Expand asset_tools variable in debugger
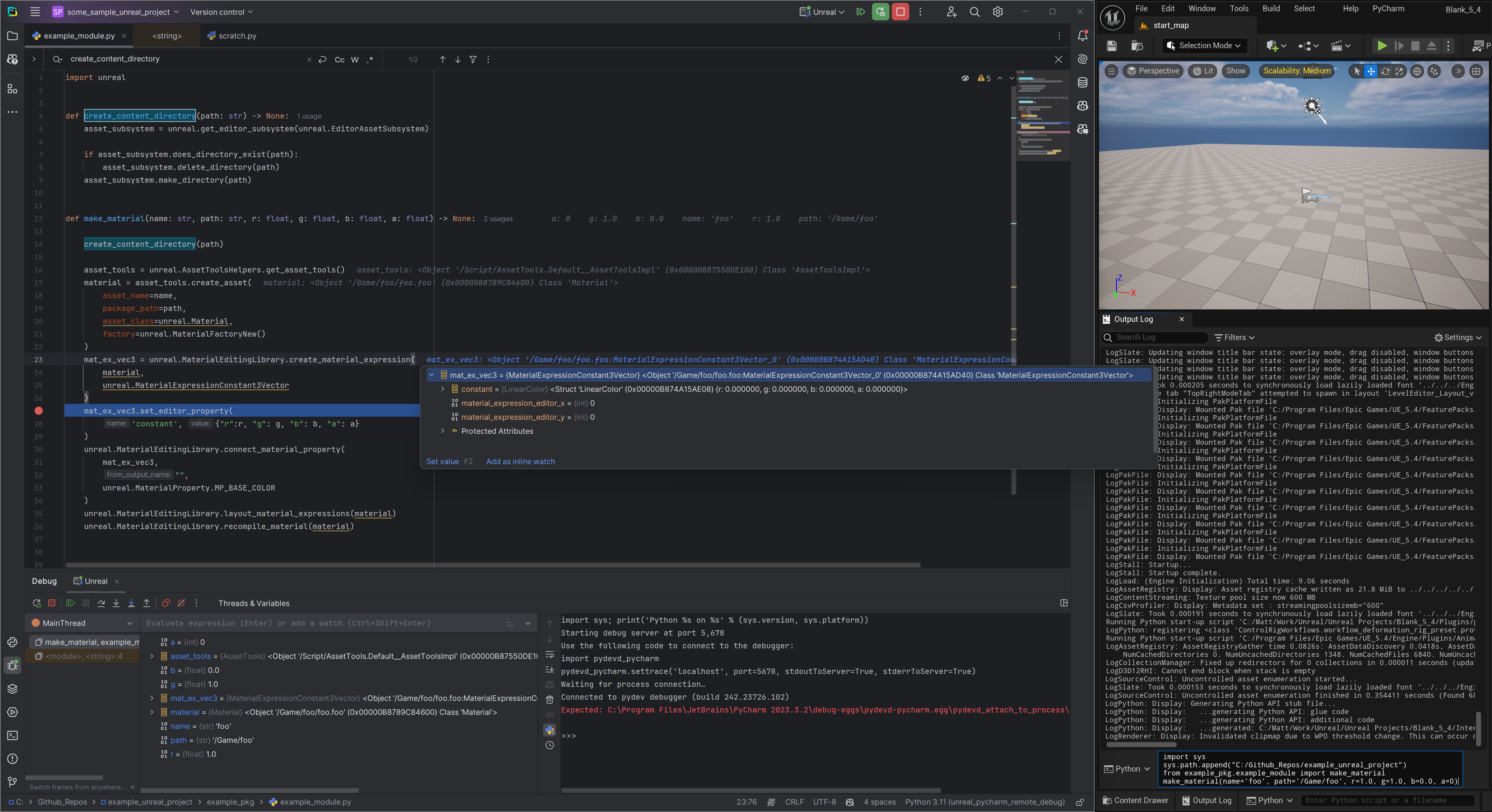 point(152,656)
